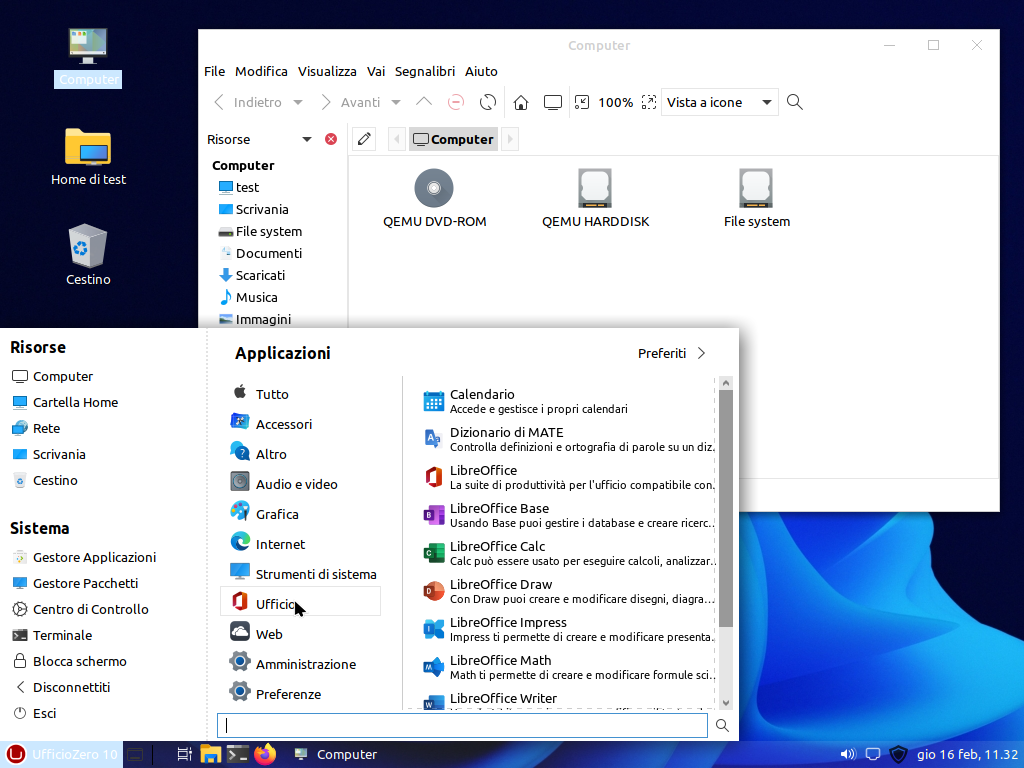Show Preferiti applications
The height and width of the screenshot is (768, 1024).
665,352
